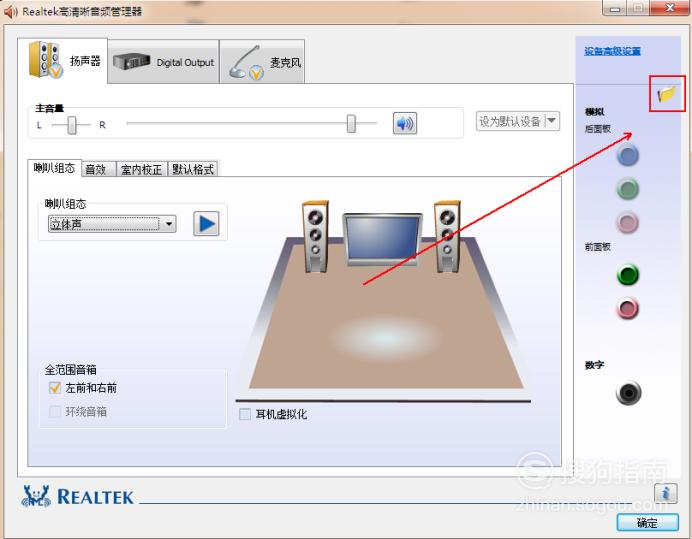This screenshot has height=539, width=692.
Task: Minimize the Realtek audio manager window
Action: point(615,8)
